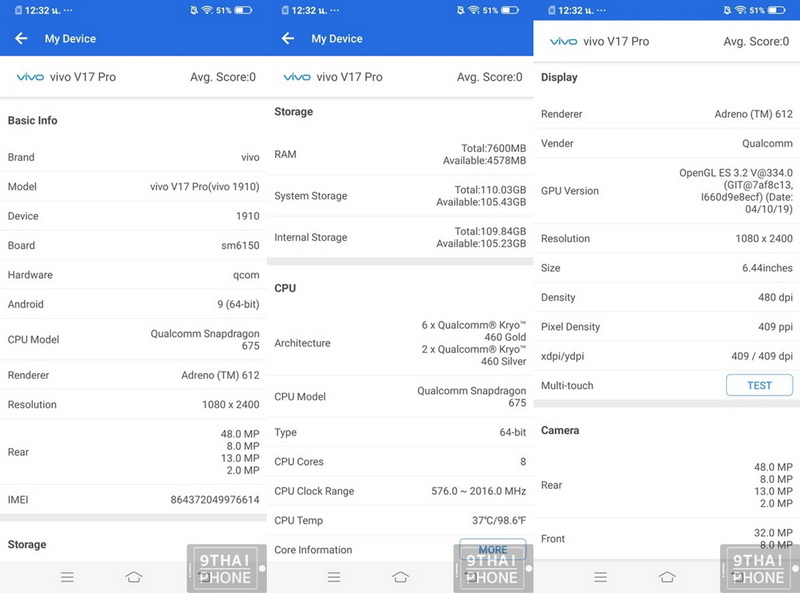
Task: Click the vivo logo above the RAM row
Action: point(297,77)
